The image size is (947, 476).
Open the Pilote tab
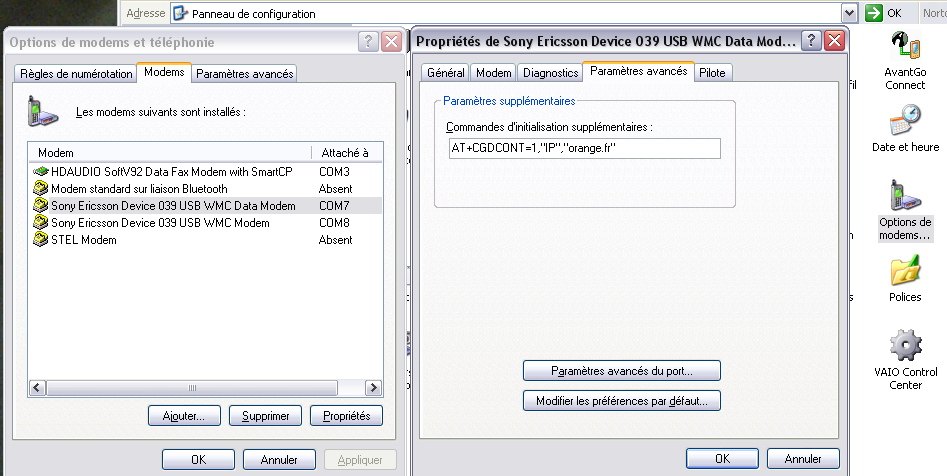[712, 72]
